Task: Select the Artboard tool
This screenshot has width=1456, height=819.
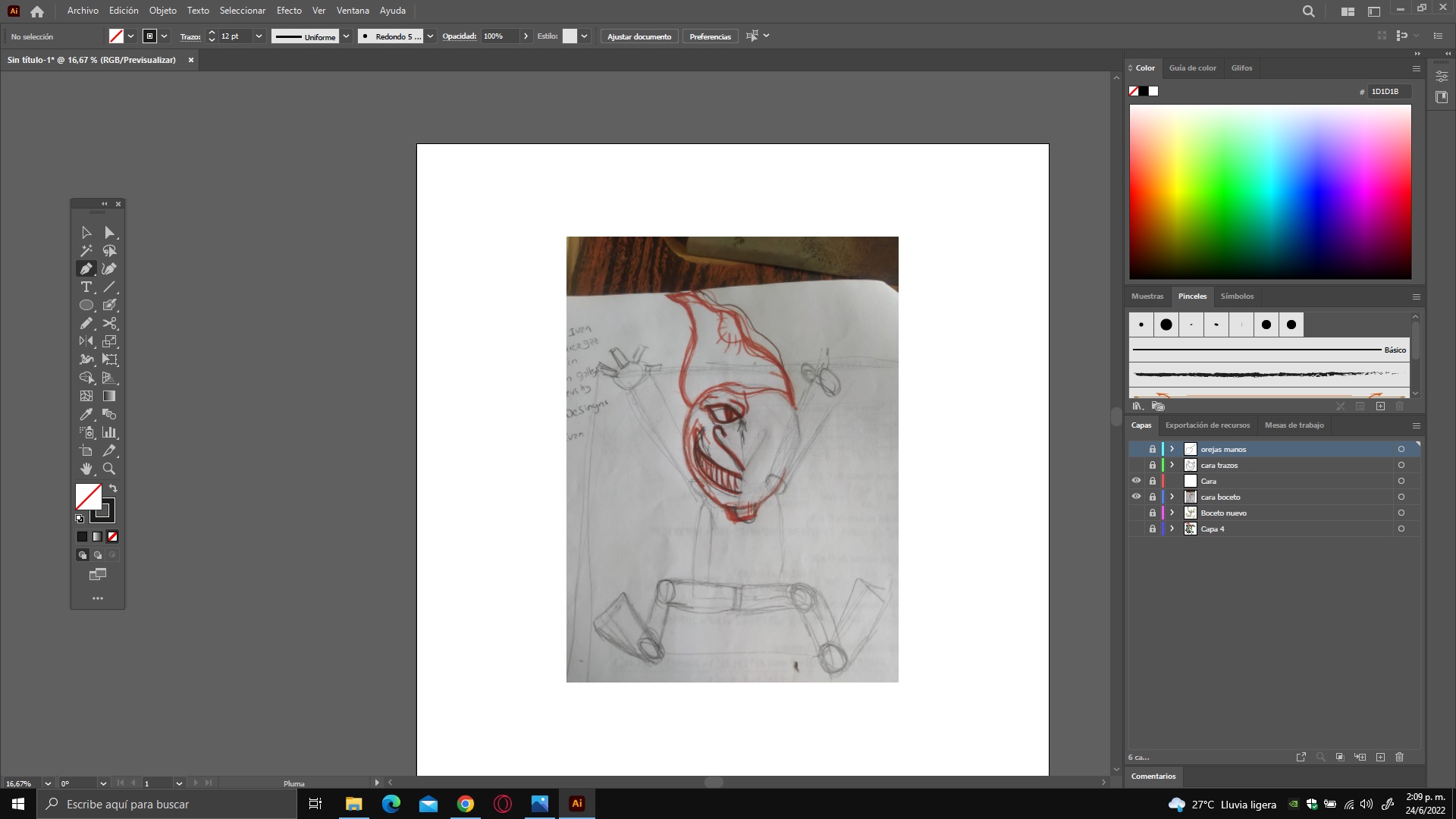Action: coord(86,451)
